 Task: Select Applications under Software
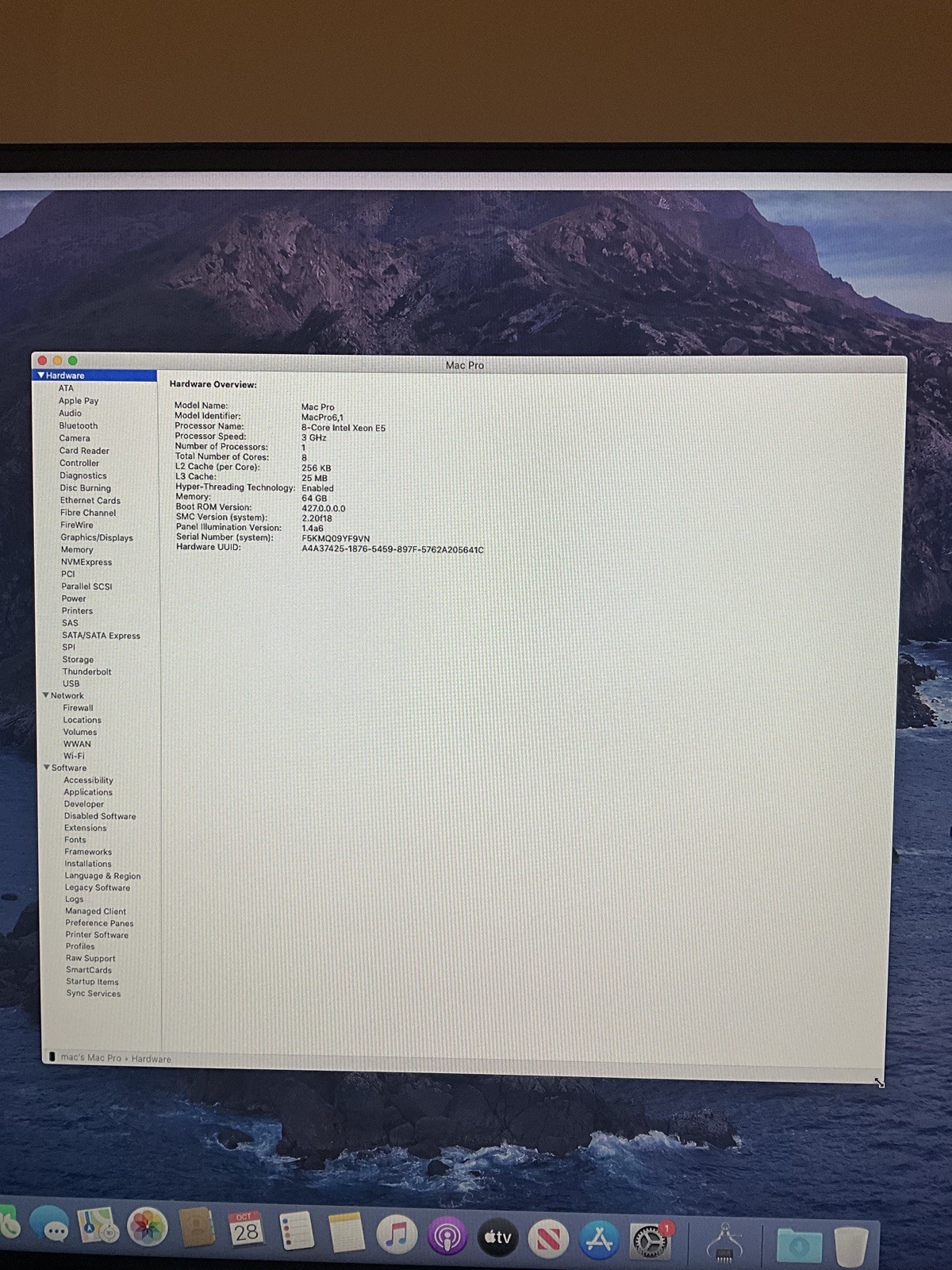click(x=88, y=792)
